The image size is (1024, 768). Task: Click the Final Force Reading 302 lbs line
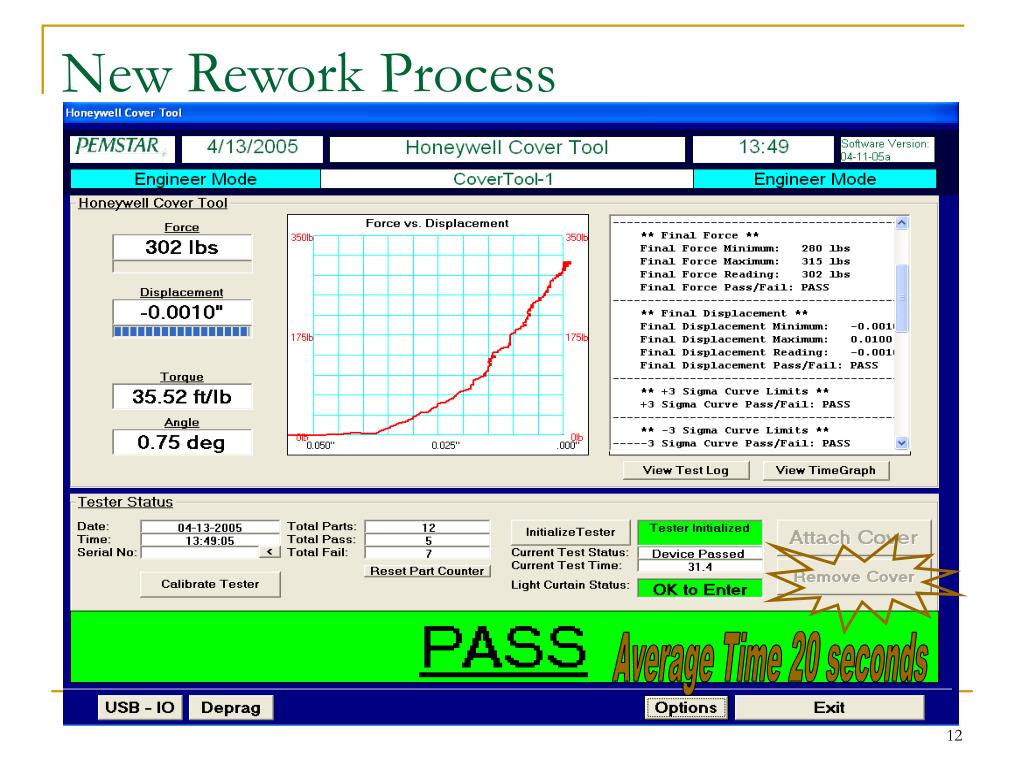point(744,274)
